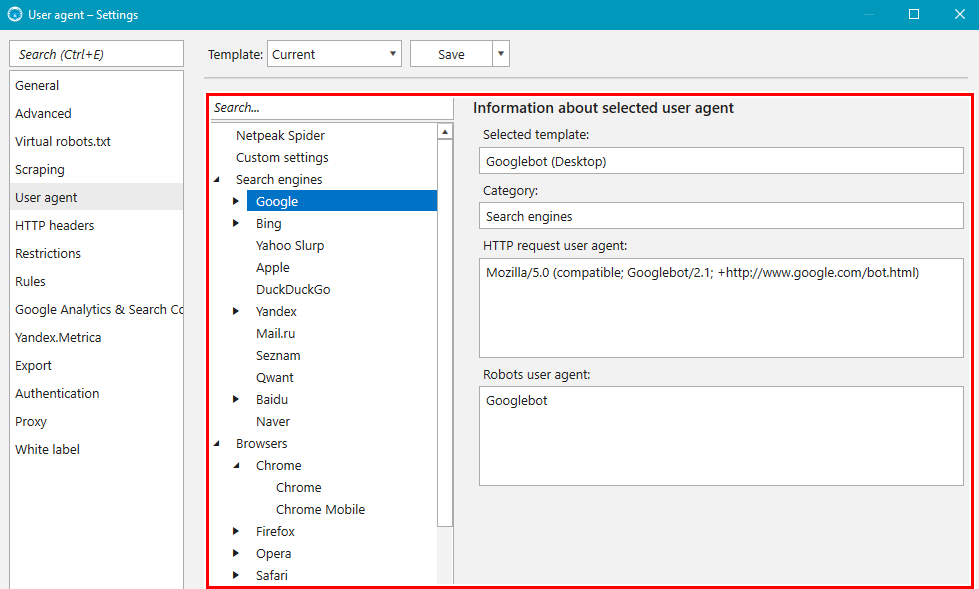Select Firefox in the user agent tree
This screenshot has width=979, height=589.
click(x=275, y=532)
